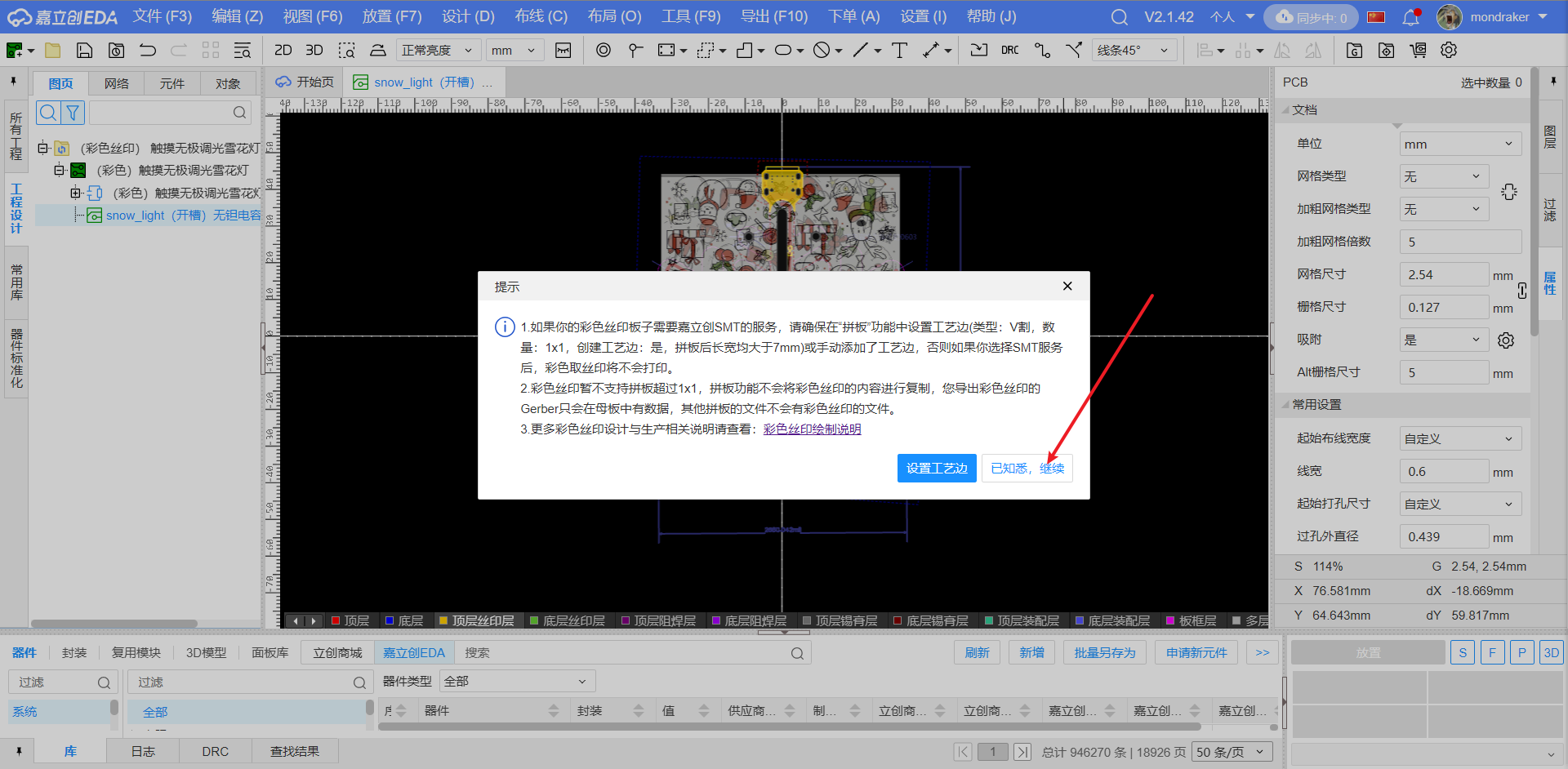Image resolution: width=1568 pixels, height=769 pixels.
Task: Toggle the P preview button
Action: point(1521,652)
